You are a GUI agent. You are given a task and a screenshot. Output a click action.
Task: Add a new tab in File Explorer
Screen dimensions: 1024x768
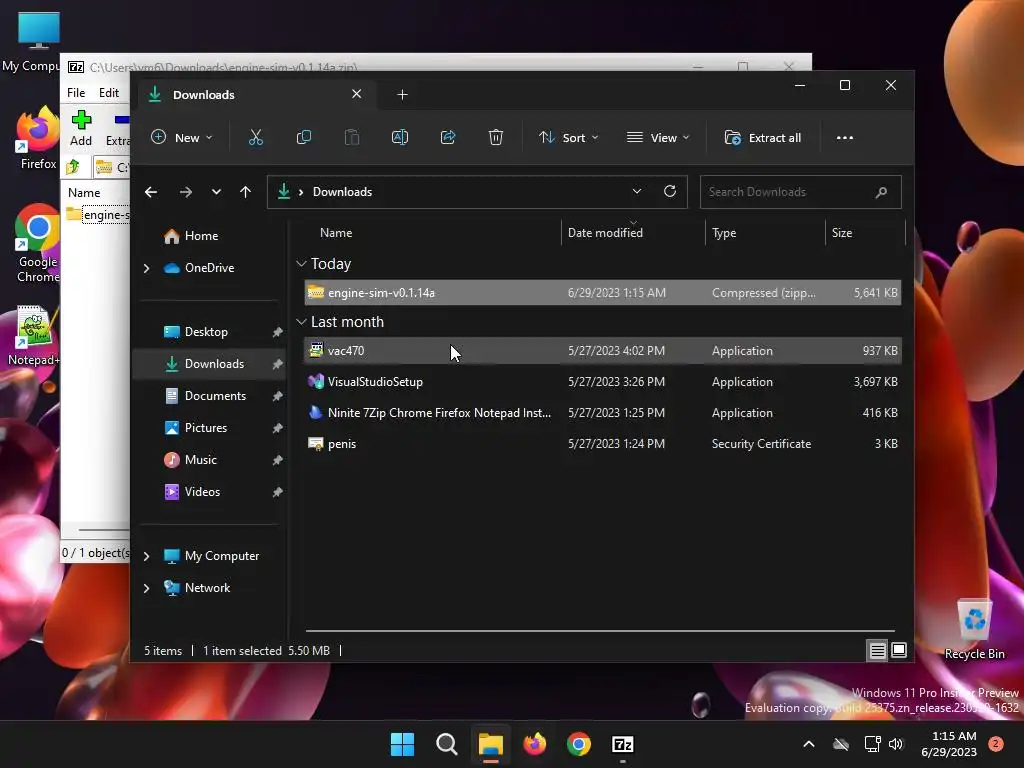click(x=402, y=95)
